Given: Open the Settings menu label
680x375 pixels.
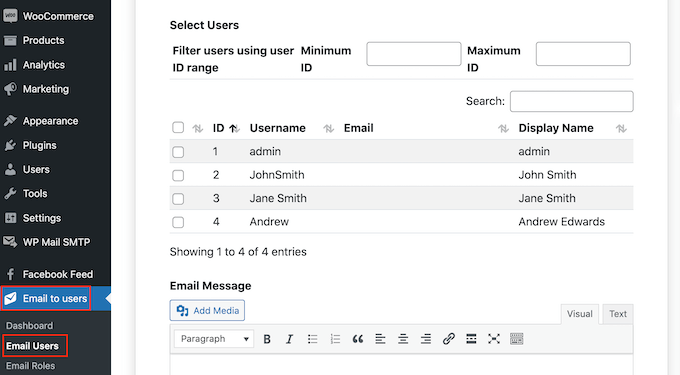Looking at the screenshot, I should (x=42, y=218).
